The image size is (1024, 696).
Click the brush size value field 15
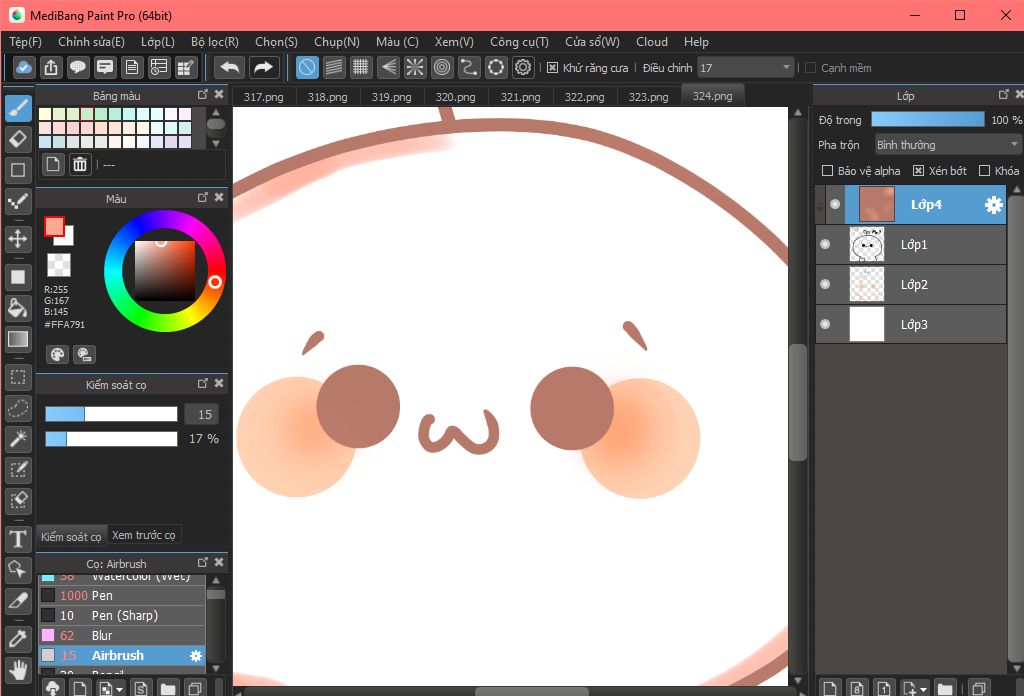(x=202, y=415)
